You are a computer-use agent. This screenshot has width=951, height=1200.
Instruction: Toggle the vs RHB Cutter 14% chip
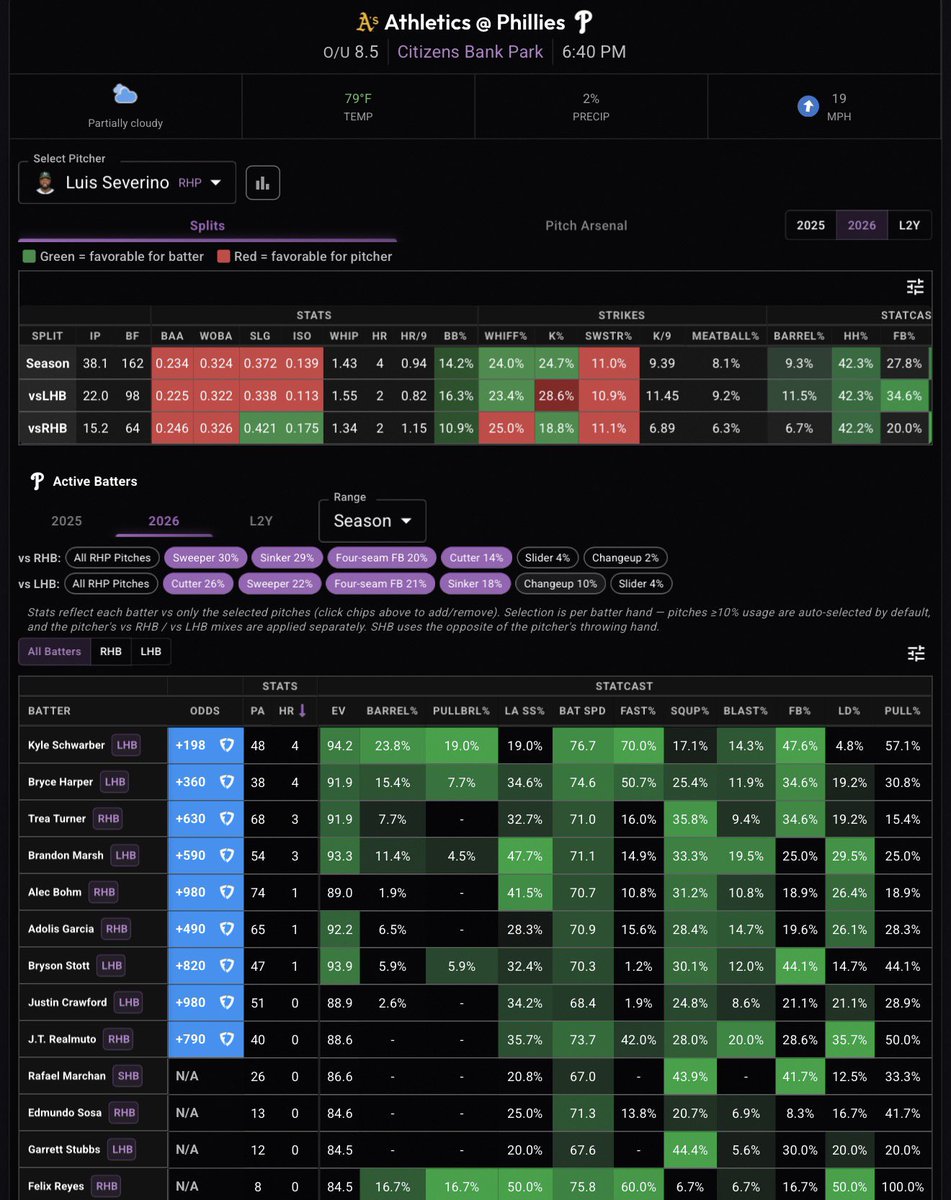(x=477, y=558)
